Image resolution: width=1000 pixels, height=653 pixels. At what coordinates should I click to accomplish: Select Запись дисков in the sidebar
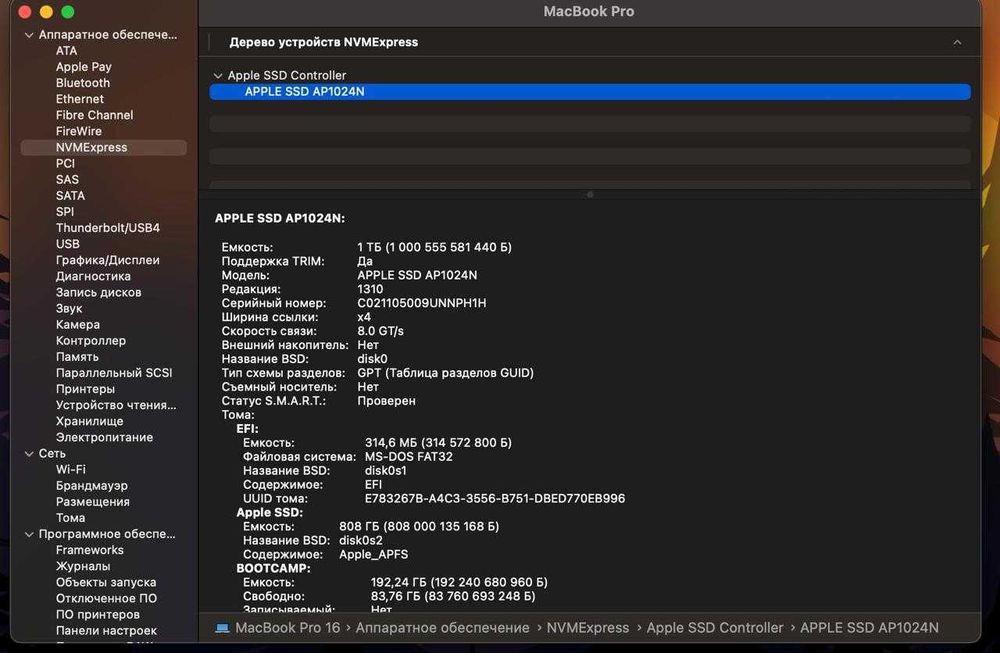(98, 293)
